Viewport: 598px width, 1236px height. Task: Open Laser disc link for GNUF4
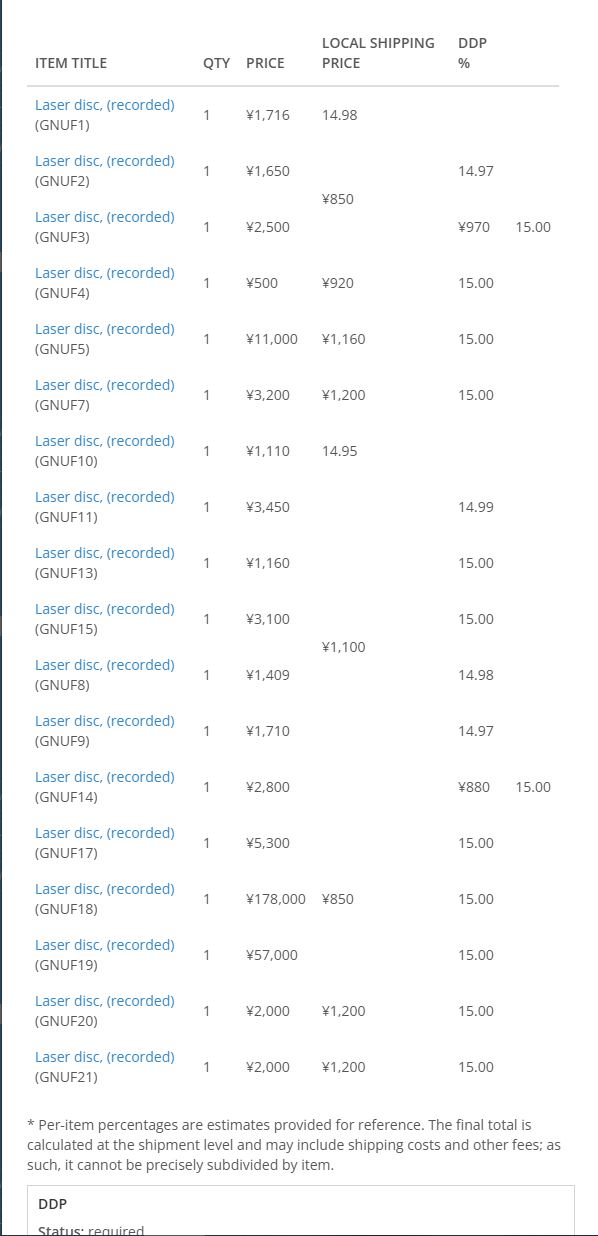104,273
